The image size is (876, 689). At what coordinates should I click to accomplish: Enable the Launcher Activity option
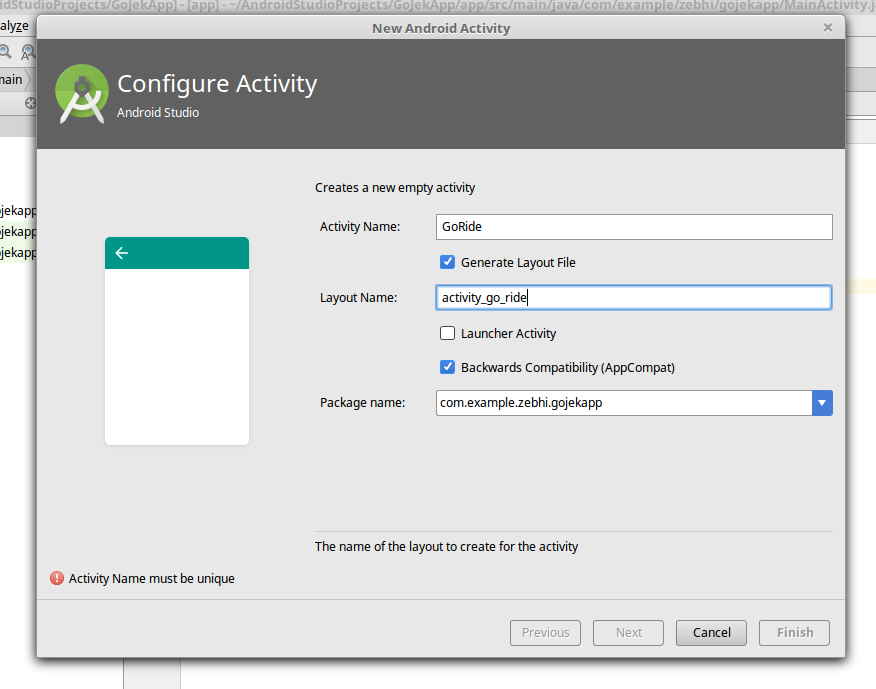pos(447,333)
